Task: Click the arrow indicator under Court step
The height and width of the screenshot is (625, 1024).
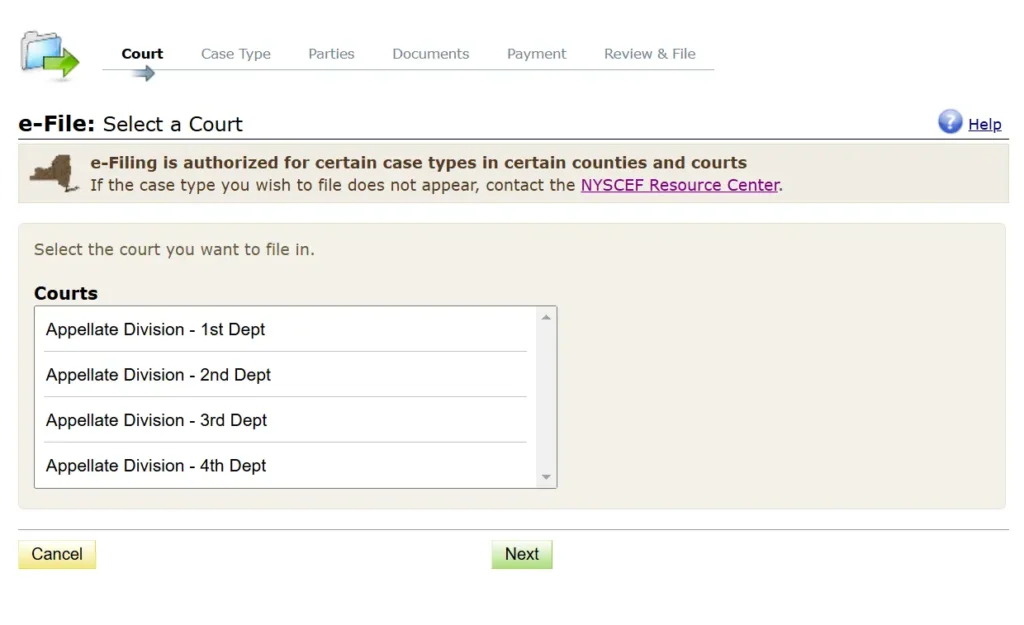Action: [x=143, y=73]
